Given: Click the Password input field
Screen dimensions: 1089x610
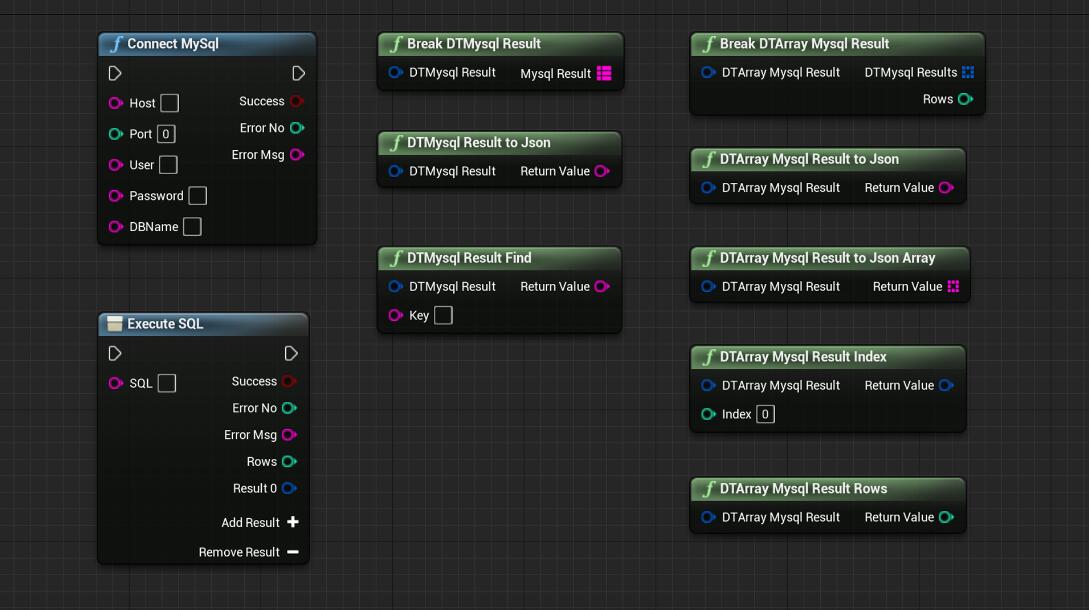Looking at the screenshot, I should [198, 196].
